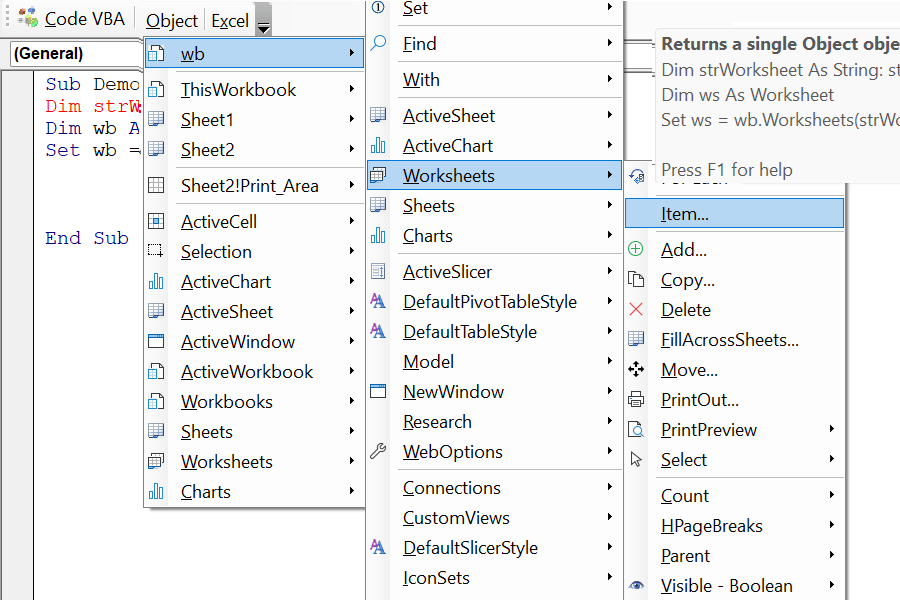Click the four-arrow icon beside Move
The height and width of the screenshot is (600, 900).
tap(637, 369)
